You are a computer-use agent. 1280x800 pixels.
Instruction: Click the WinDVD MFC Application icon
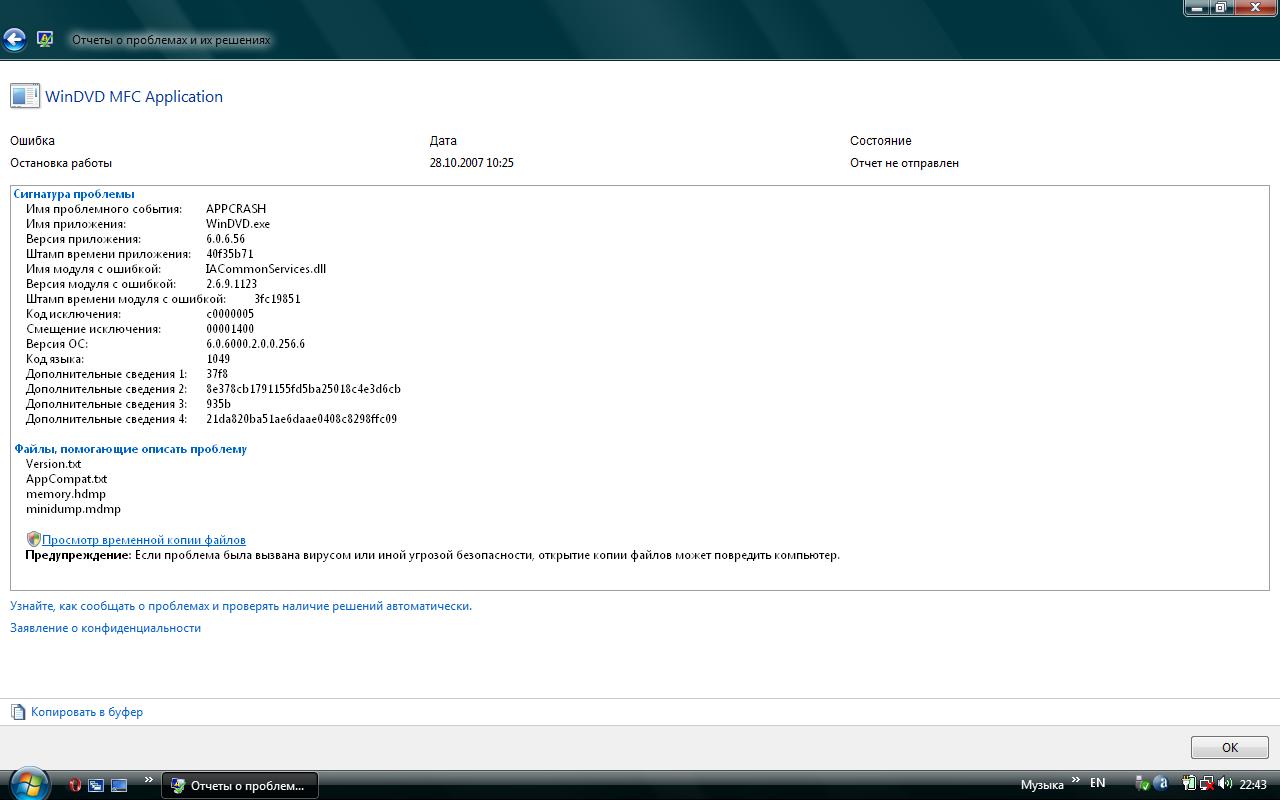point(25,96)
